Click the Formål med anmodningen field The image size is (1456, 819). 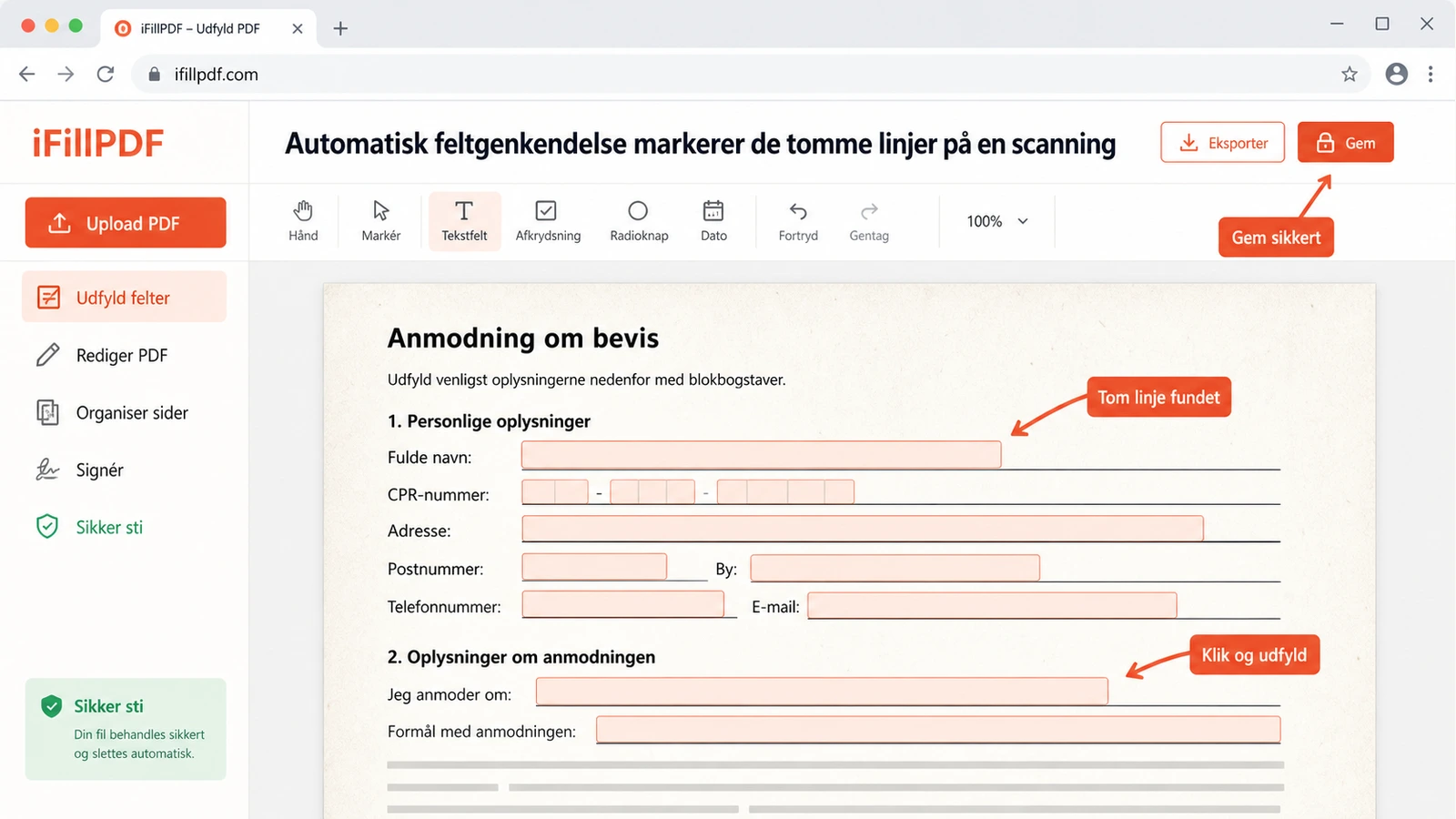pos(938,729)
